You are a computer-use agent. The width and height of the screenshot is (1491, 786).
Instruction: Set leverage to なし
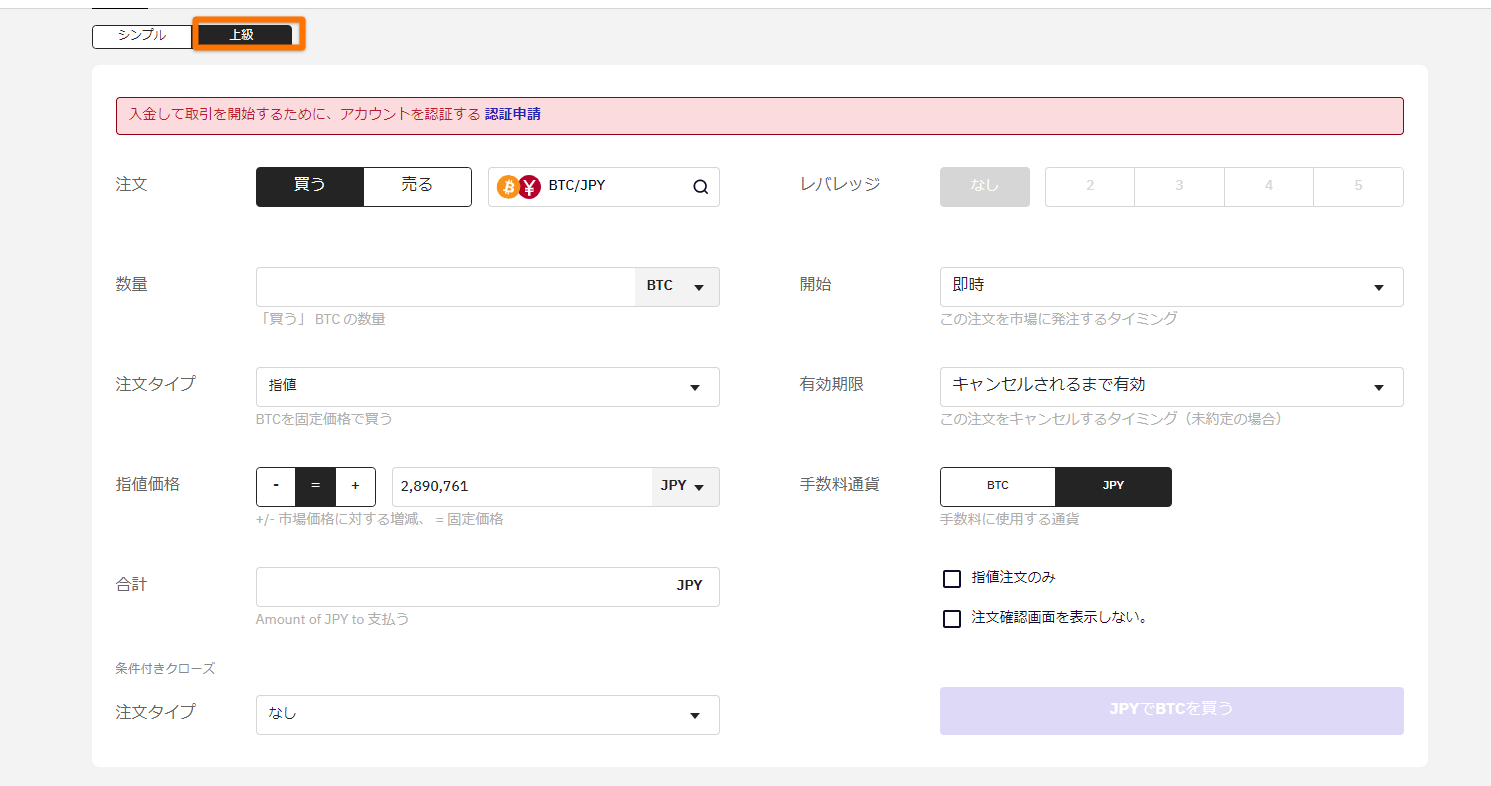(985, 187)
